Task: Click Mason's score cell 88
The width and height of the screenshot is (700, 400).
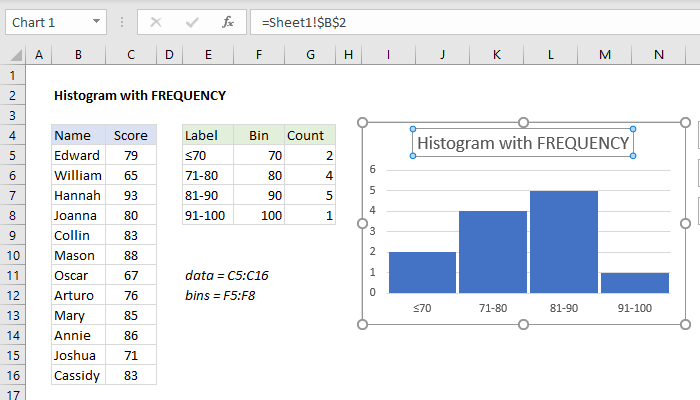Action: [131, 255]
